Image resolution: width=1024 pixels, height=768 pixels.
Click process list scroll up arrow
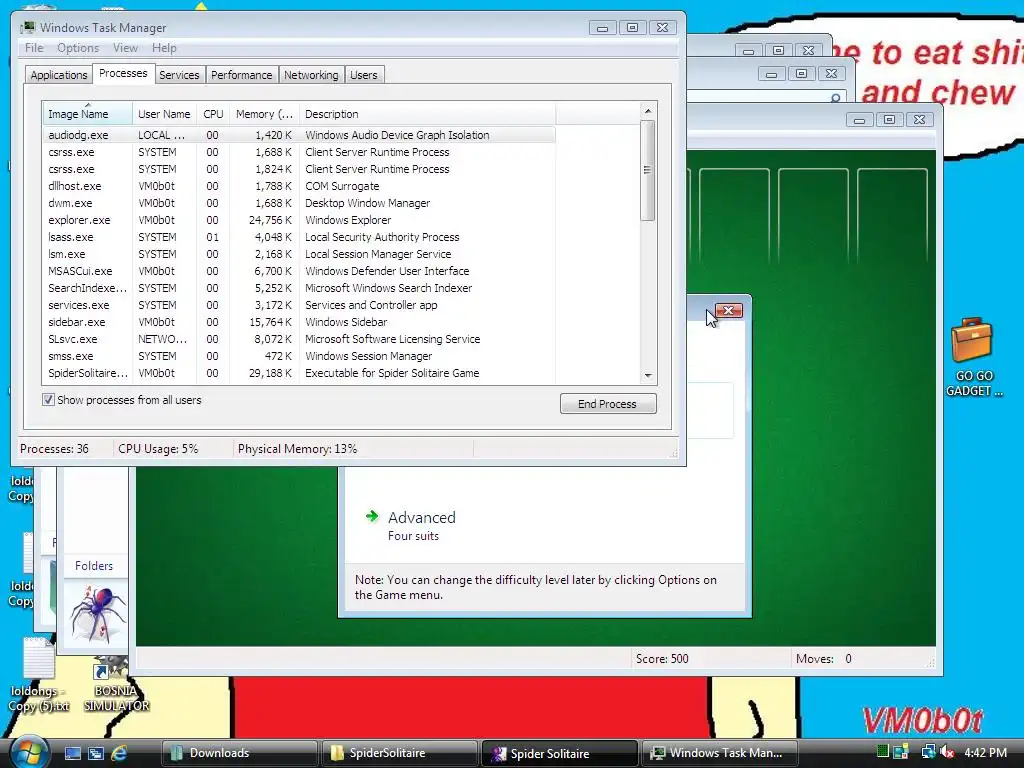[x=648, y=111]
